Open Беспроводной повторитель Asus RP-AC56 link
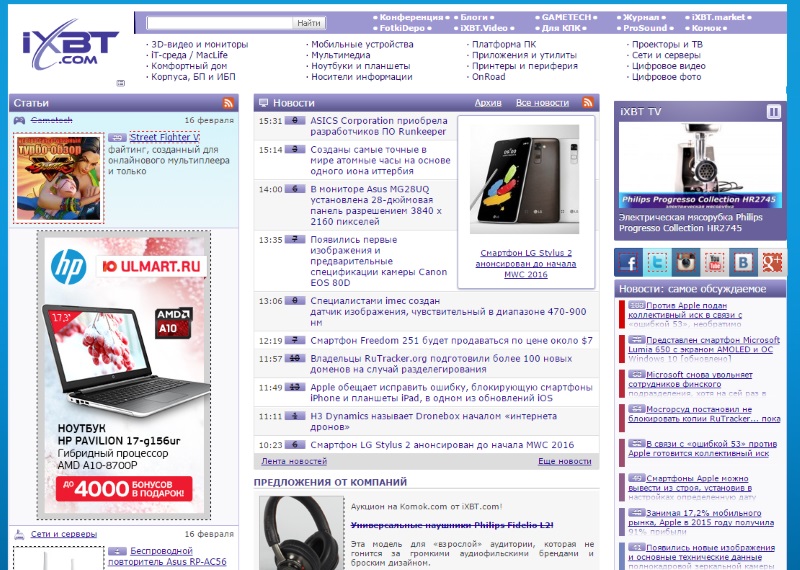Screen dimensions: 800x570 point(167,556)
